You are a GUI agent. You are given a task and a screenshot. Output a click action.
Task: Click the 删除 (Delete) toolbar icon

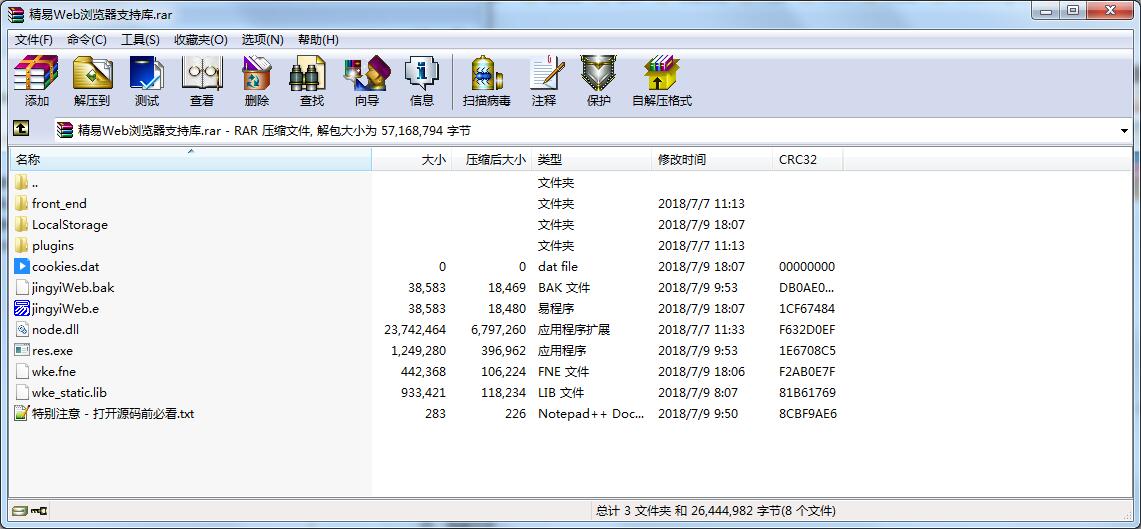257,73
